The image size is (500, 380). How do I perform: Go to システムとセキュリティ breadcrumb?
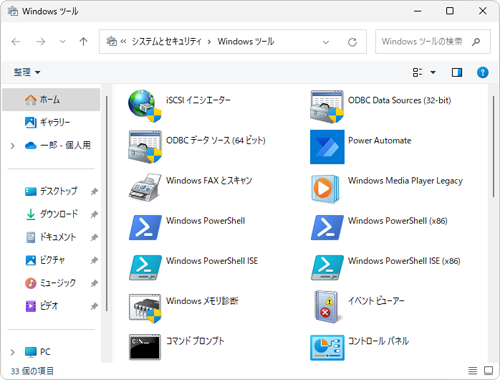click(166, 42)
